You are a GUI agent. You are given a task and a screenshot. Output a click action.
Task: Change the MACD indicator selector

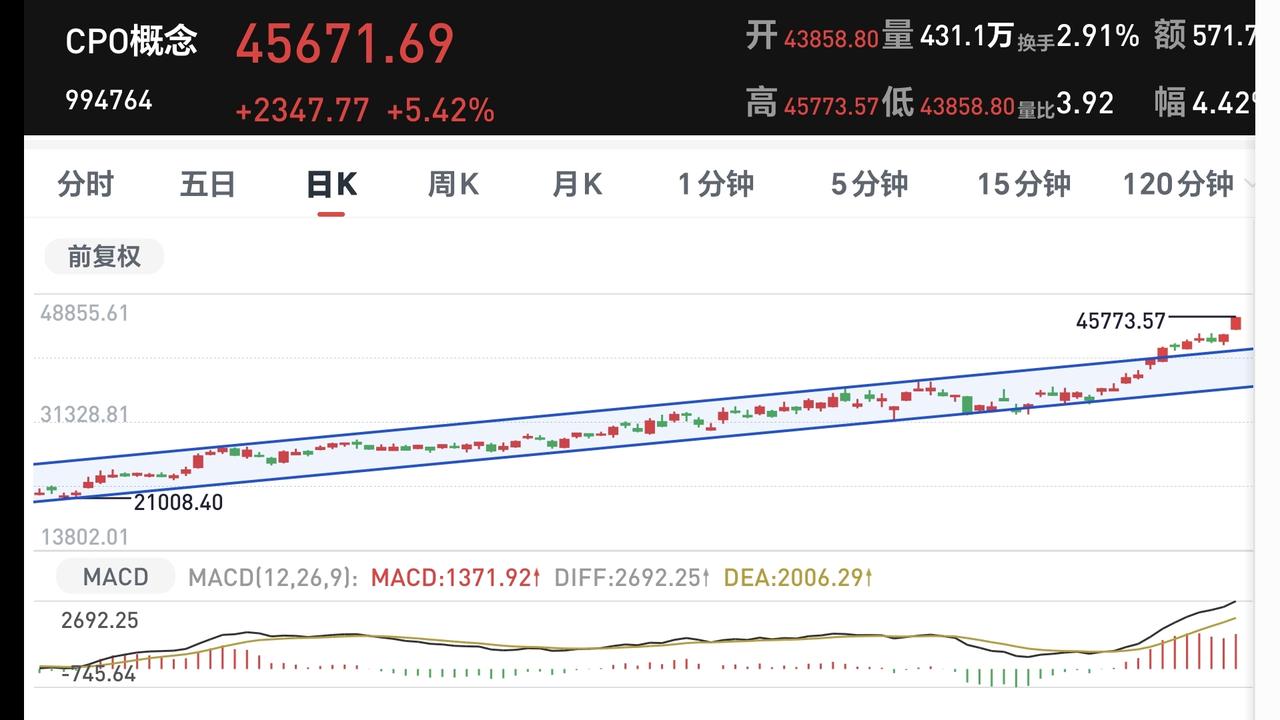click(115, 577)
